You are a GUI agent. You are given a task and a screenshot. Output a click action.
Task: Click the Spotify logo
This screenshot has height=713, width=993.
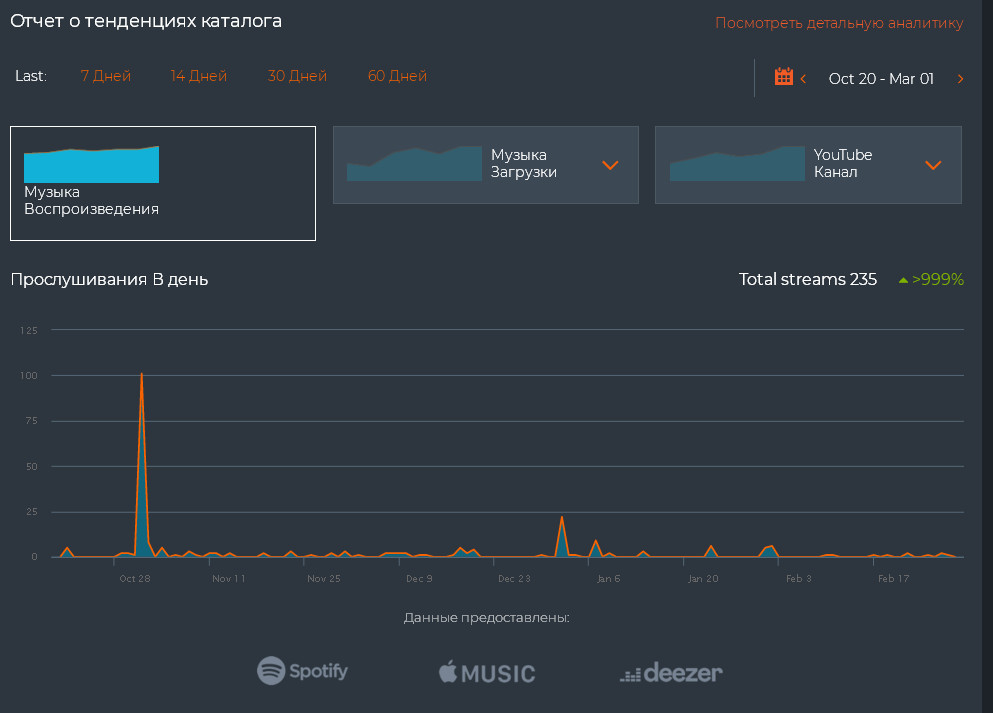[302, 671]
